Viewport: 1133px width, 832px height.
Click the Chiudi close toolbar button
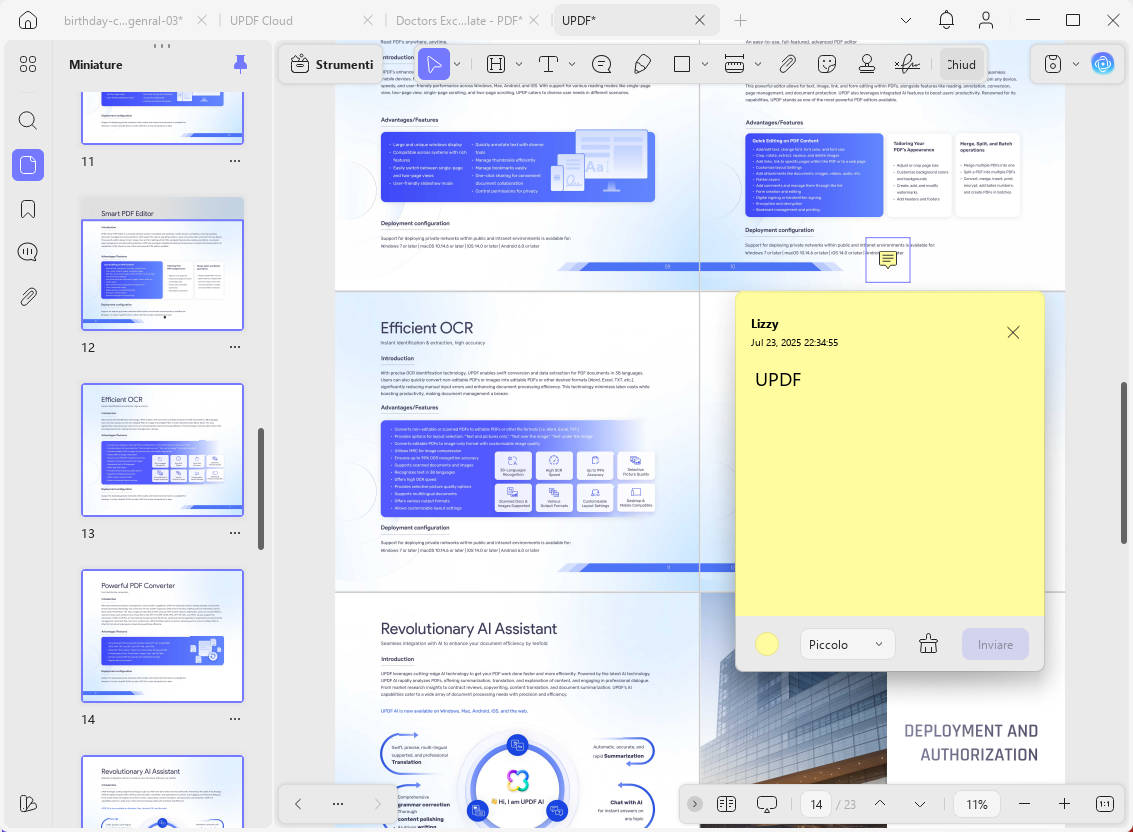(x=961, y=64)
